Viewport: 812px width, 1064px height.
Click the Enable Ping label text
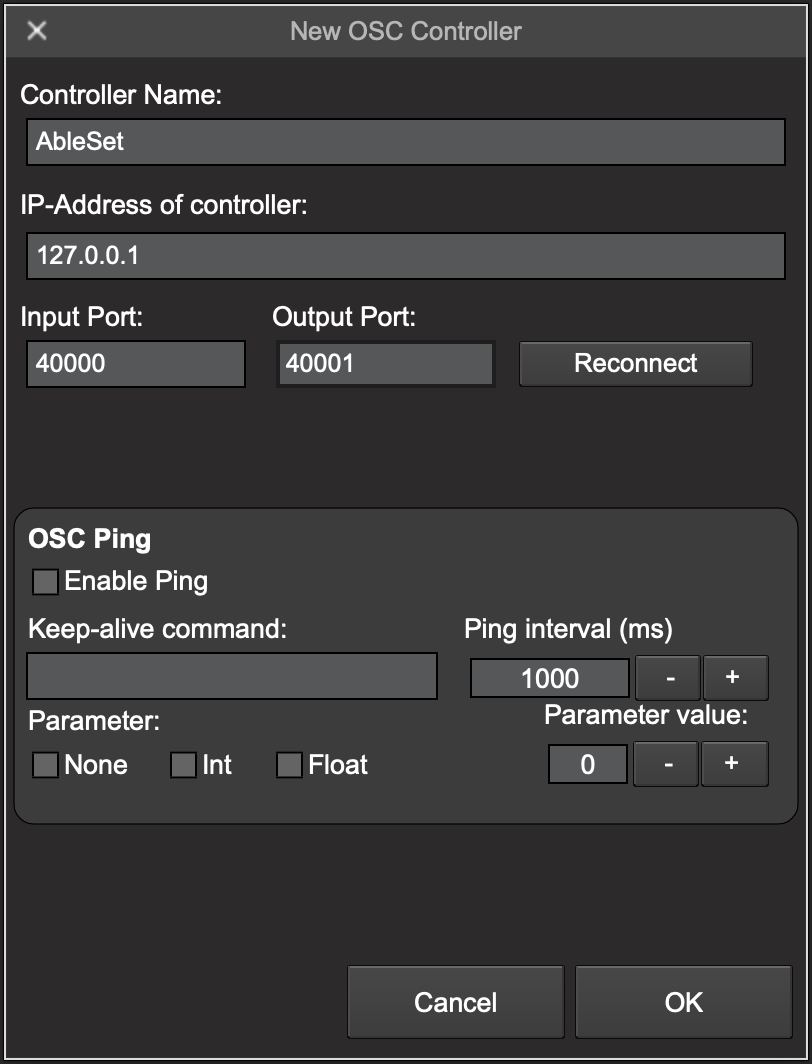(x=136, y=581)
